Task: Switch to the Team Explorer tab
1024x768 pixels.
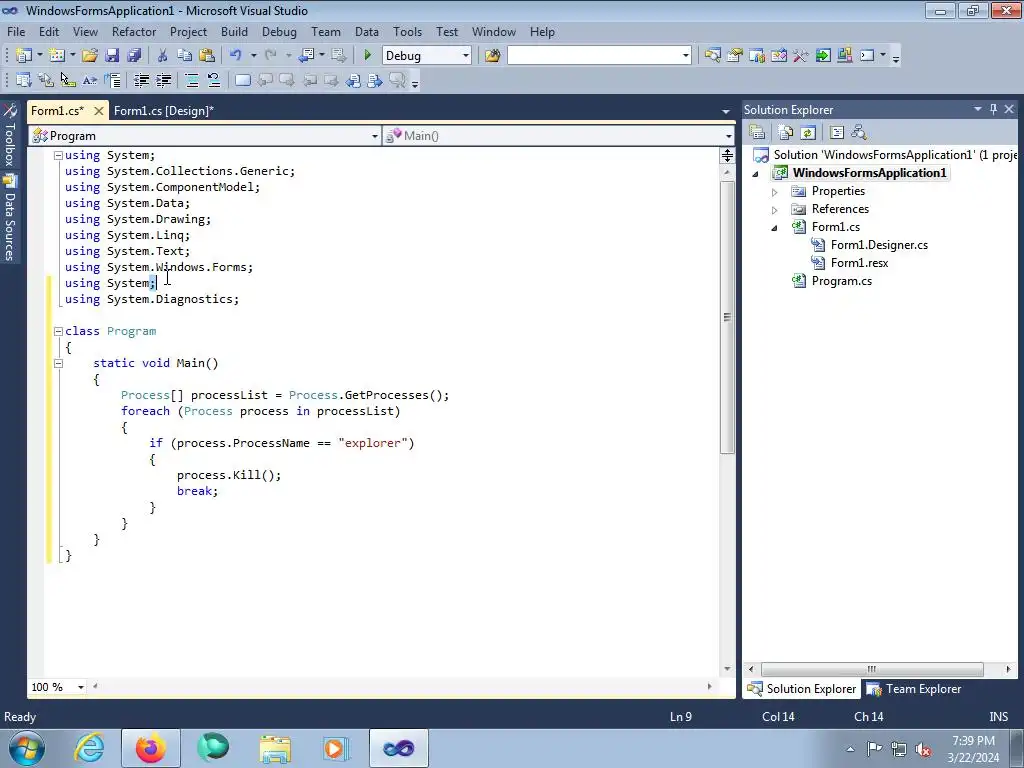Action: [x=914, y=688]
